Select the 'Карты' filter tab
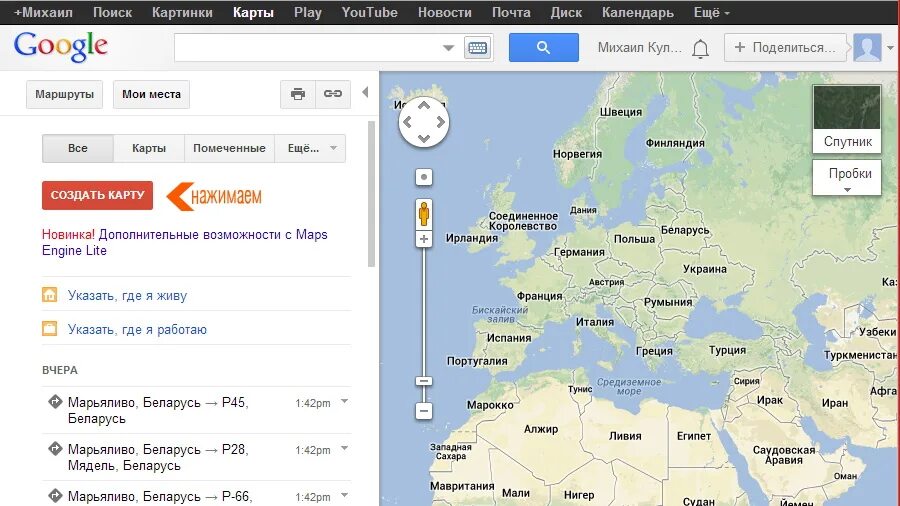Viewport: 900px width, 506px height. point(149,149)
